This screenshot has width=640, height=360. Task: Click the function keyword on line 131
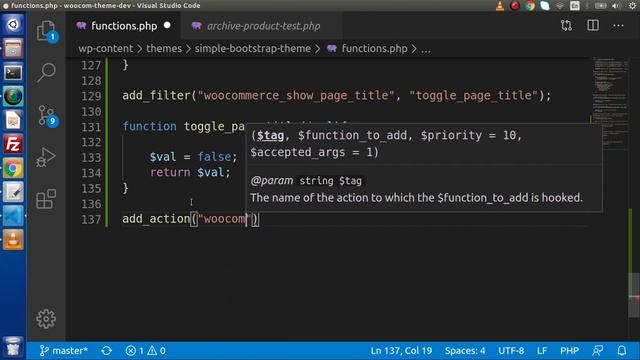tap(149, 126)
